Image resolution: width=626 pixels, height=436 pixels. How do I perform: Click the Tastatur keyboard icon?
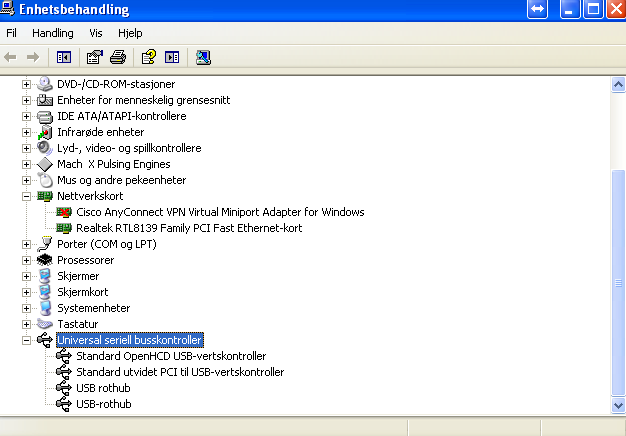(45, 324)
